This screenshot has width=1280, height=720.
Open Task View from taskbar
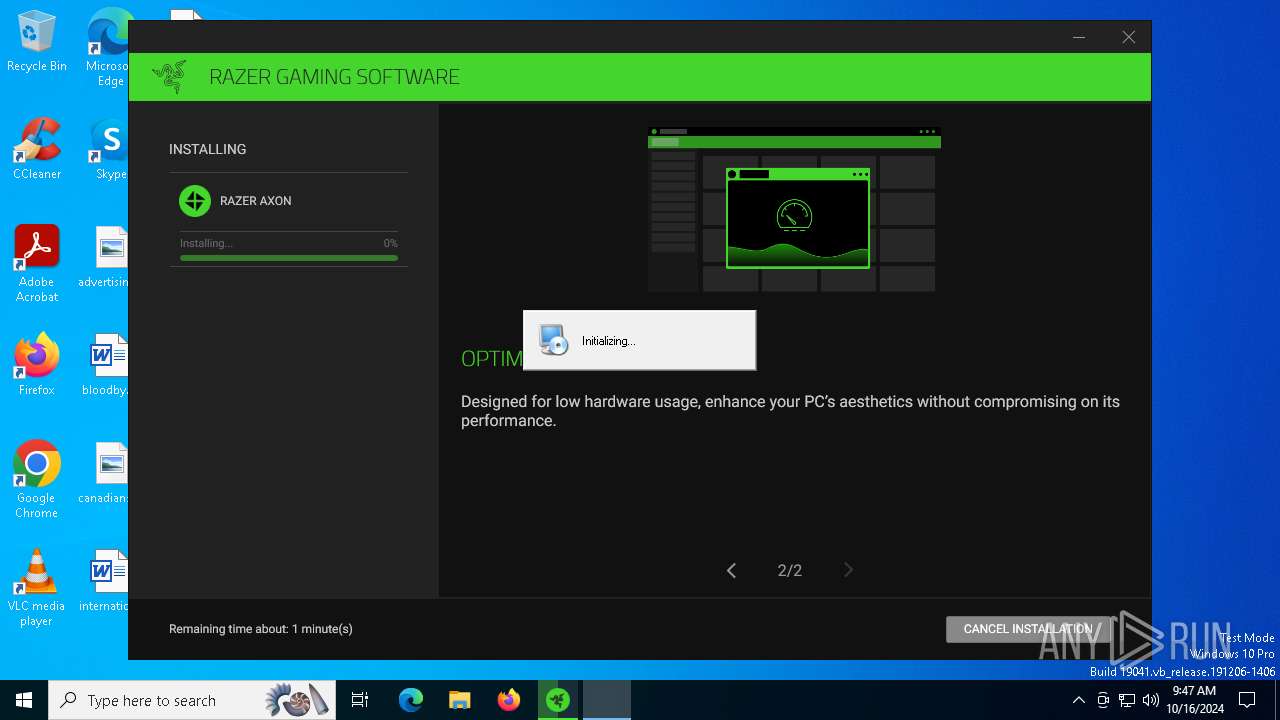[361, 700]
